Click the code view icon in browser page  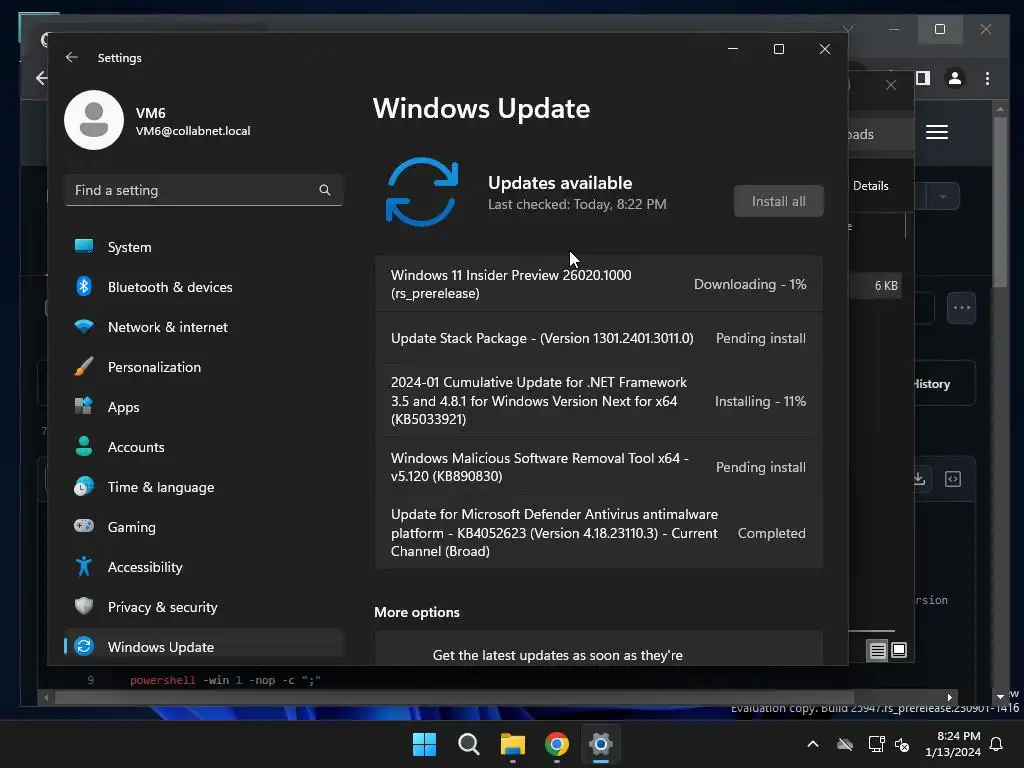tap(953, 479)
